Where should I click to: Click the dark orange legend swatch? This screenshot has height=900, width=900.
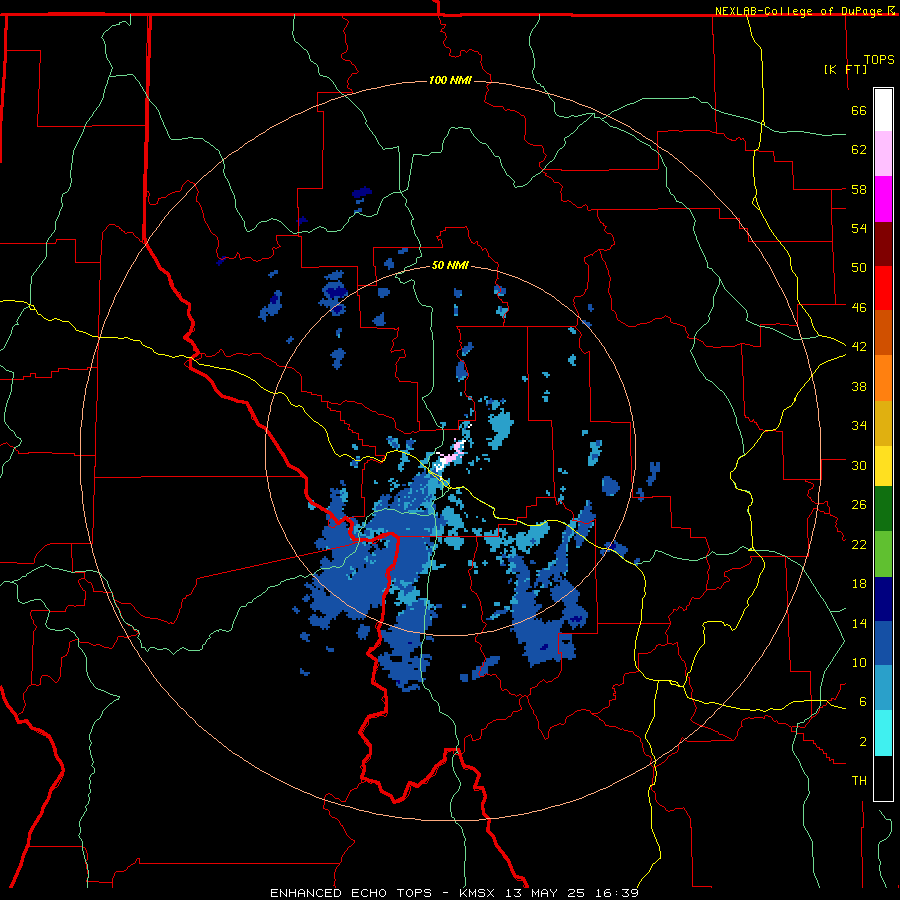[883, 333]
